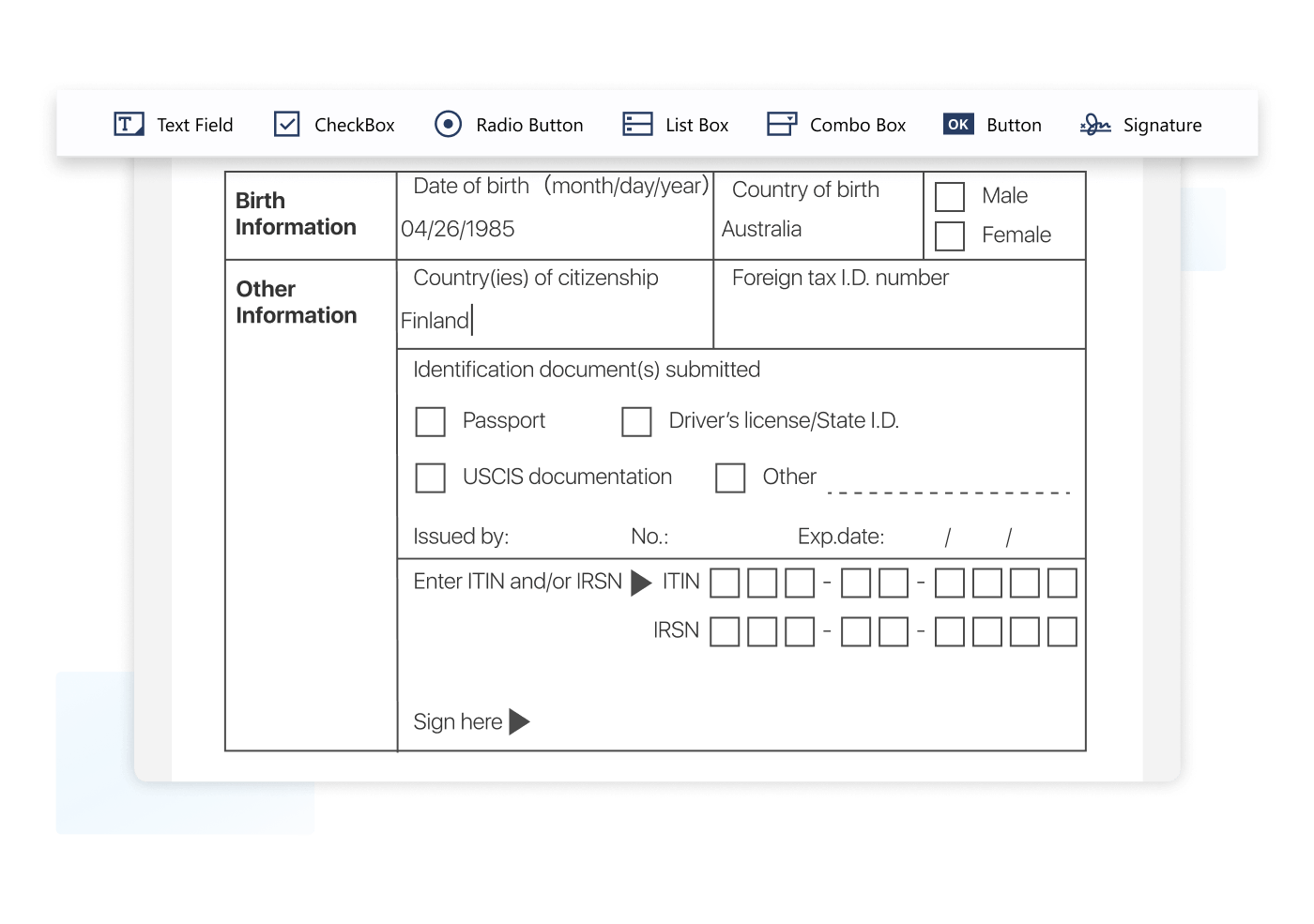Click the arrow beside Sign here
The height and width of the screenshot is (924, 1314).
[519, 721]
